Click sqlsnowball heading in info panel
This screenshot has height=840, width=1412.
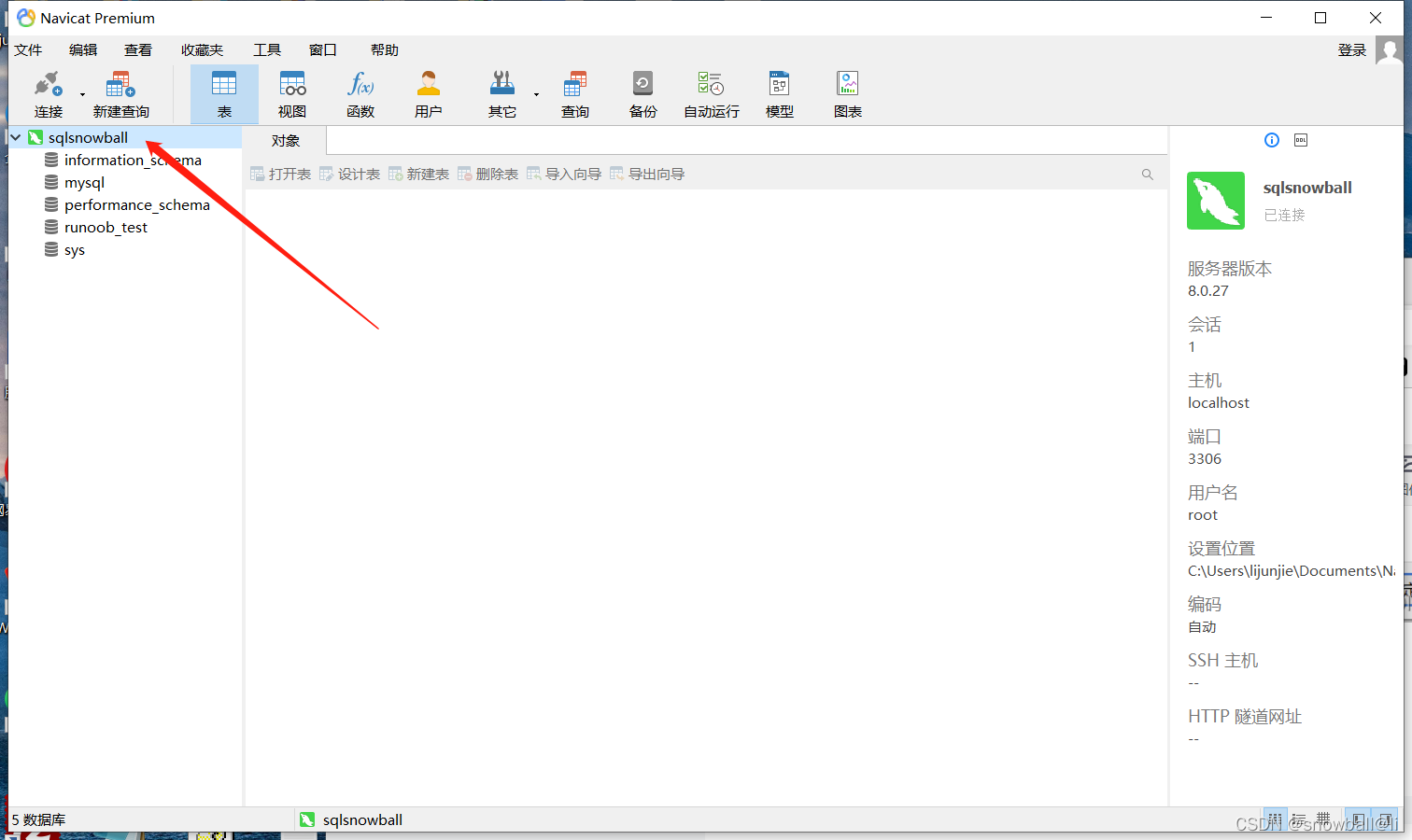coord(1307,188)
